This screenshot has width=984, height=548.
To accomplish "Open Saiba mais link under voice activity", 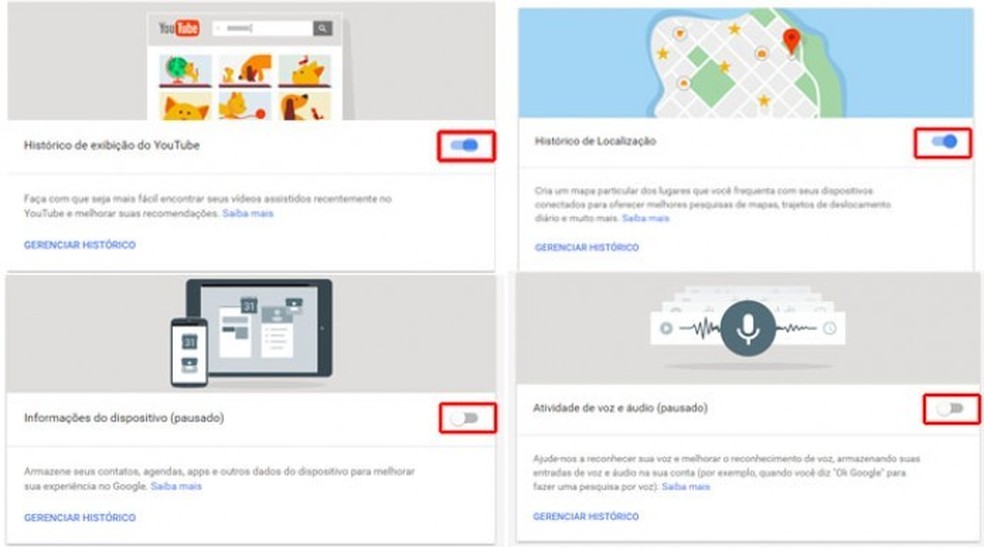I will (686, 486).
